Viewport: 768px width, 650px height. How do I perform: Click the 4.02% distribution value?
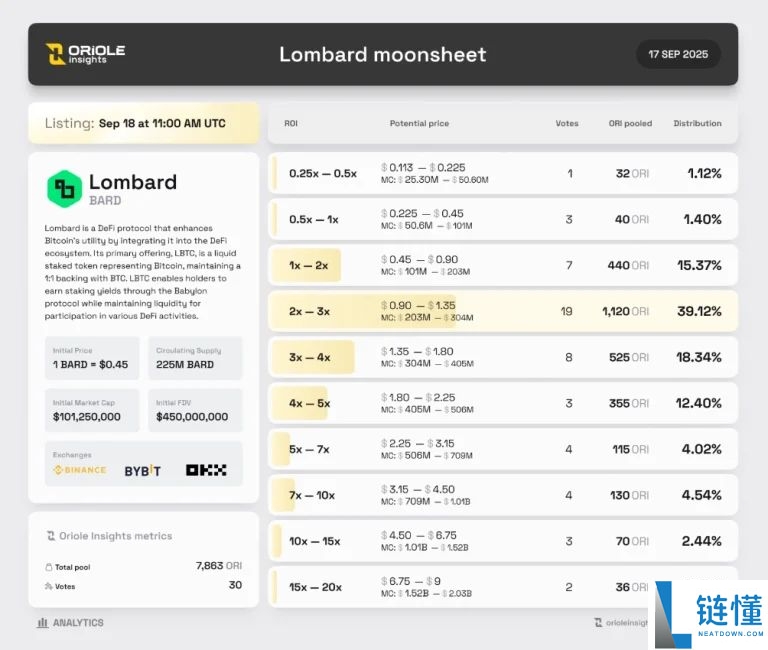[701, 450]
